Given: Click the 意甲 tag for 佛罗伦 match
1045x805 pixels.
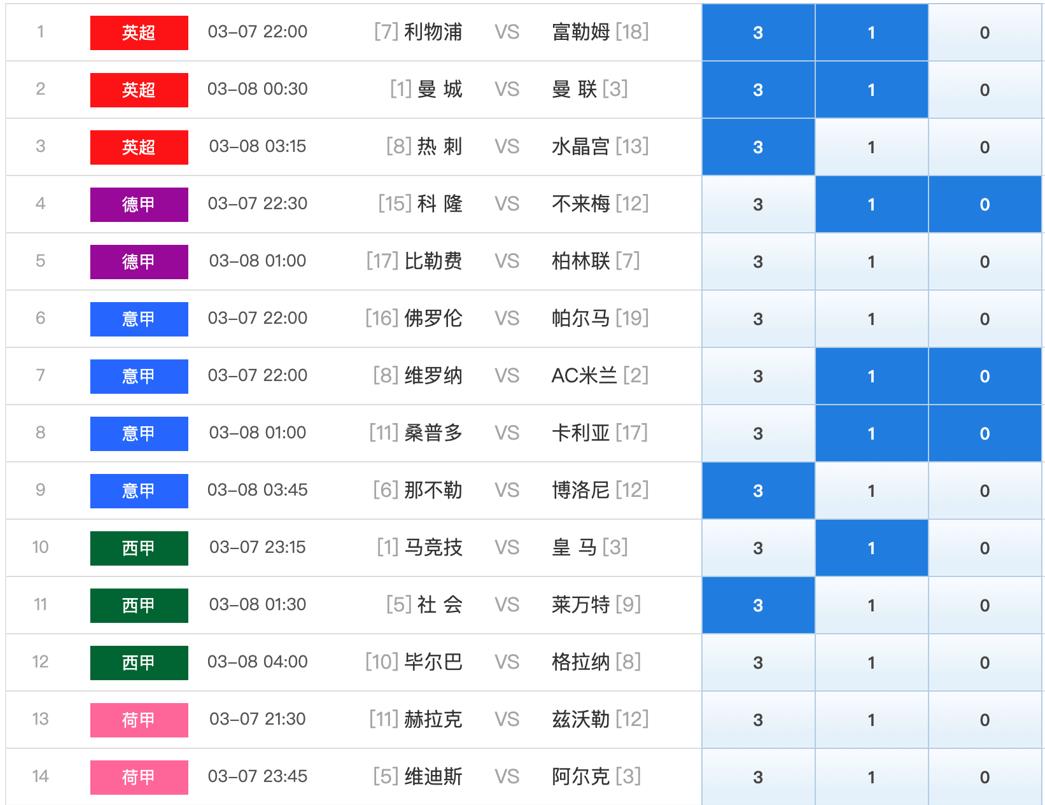Looking at the screenshot, I should [139, 319].
